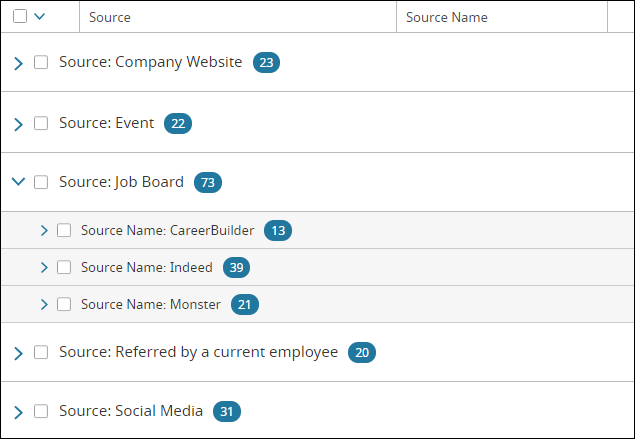This screenshot has height=439, width=635.
Task: Expand the Social Media source group
Action: tap(18, 412)
